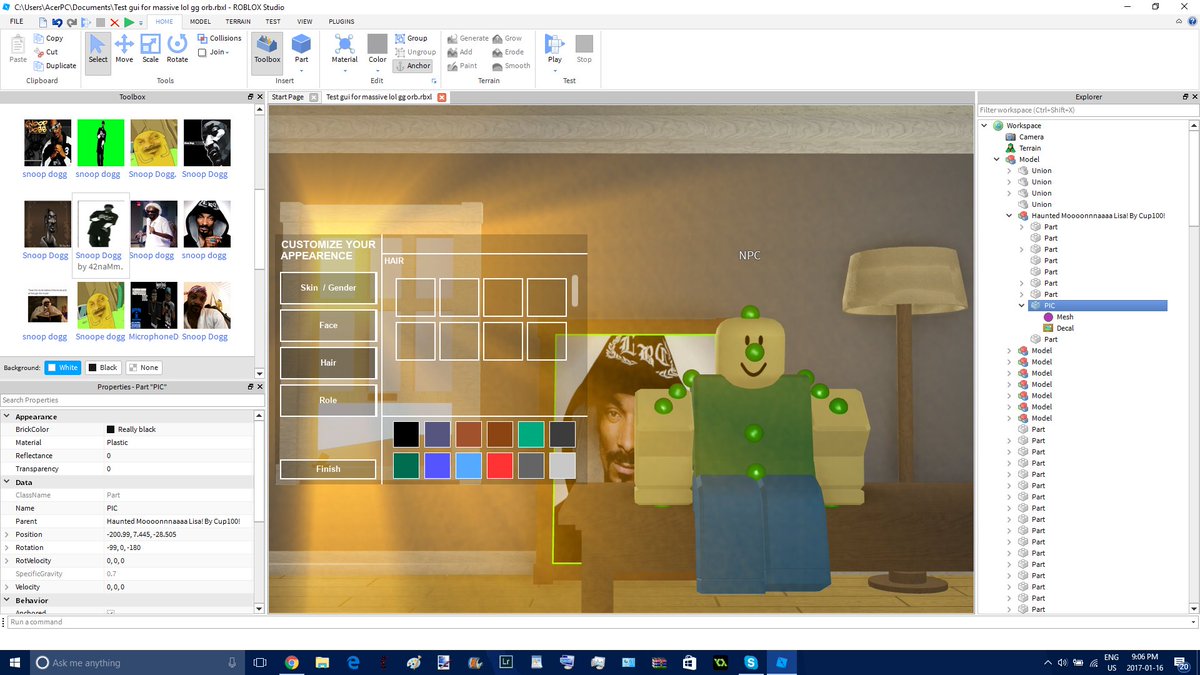Open the Material picker
Viewport: 1200px width, 675px height.
[344, 49]
